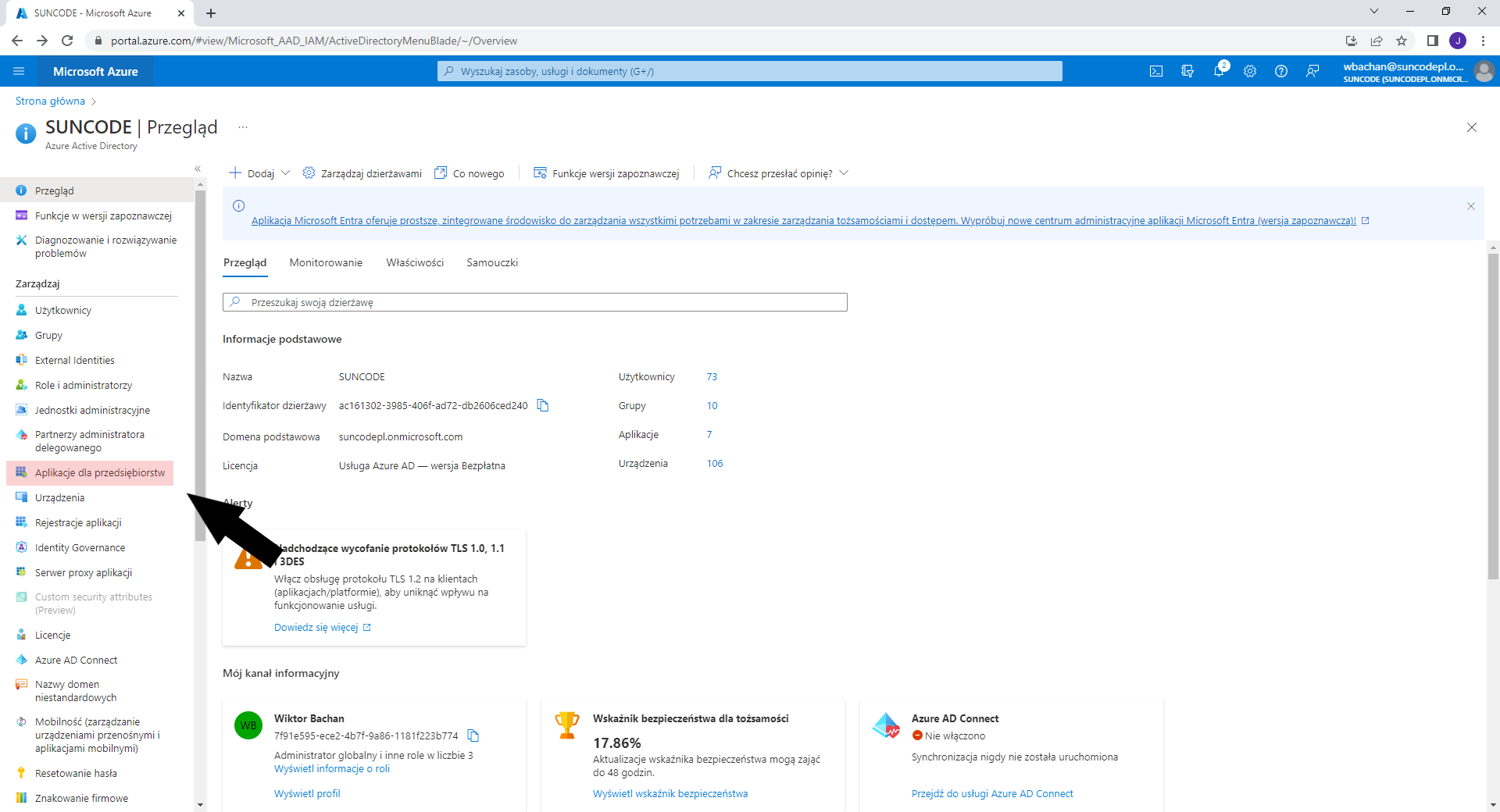
Task: Open Użytkownicy in the sidebar
Action: pos(62,310)
